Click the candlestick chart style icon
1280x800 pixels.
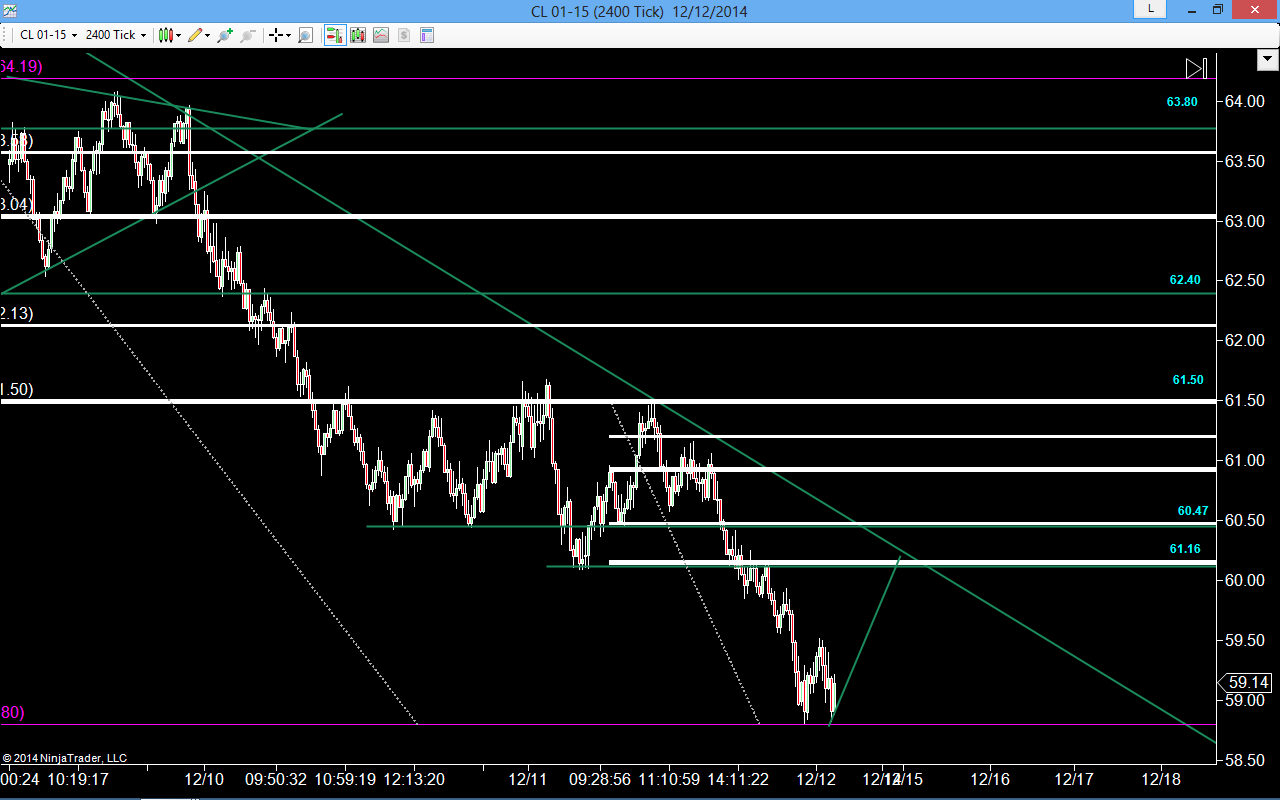(166, 35)
